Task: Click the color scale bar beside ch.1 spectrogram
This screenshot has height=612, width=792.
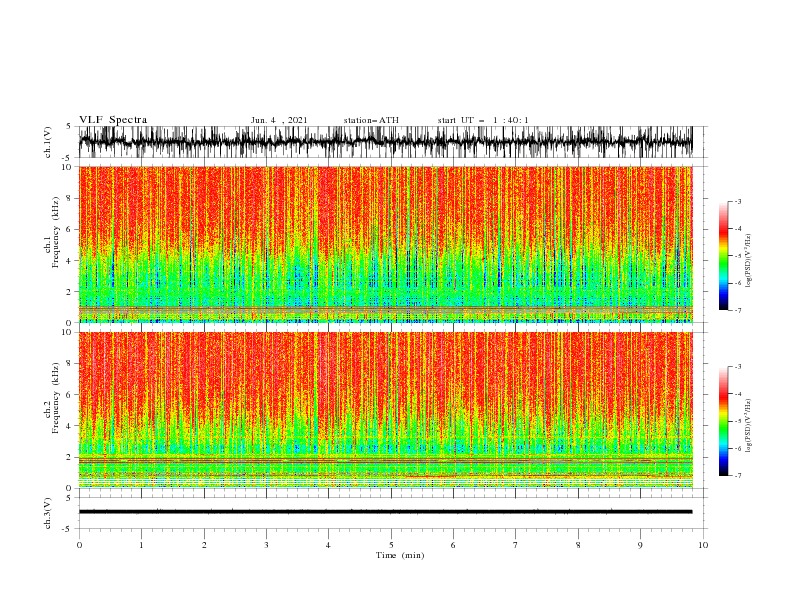Action: click(724, 256)
